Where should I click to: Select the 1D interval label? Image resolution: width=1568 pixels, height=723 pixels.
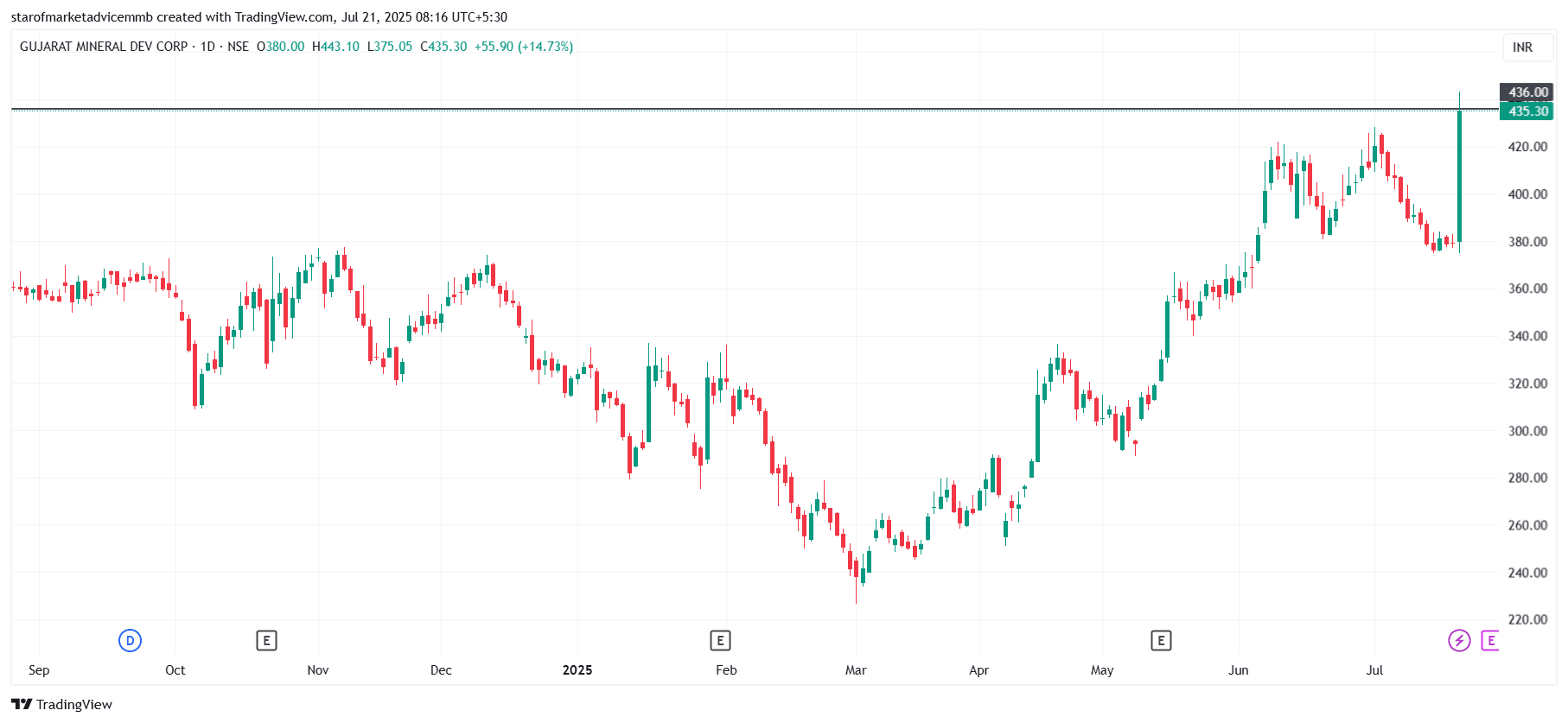pos(207,47)
